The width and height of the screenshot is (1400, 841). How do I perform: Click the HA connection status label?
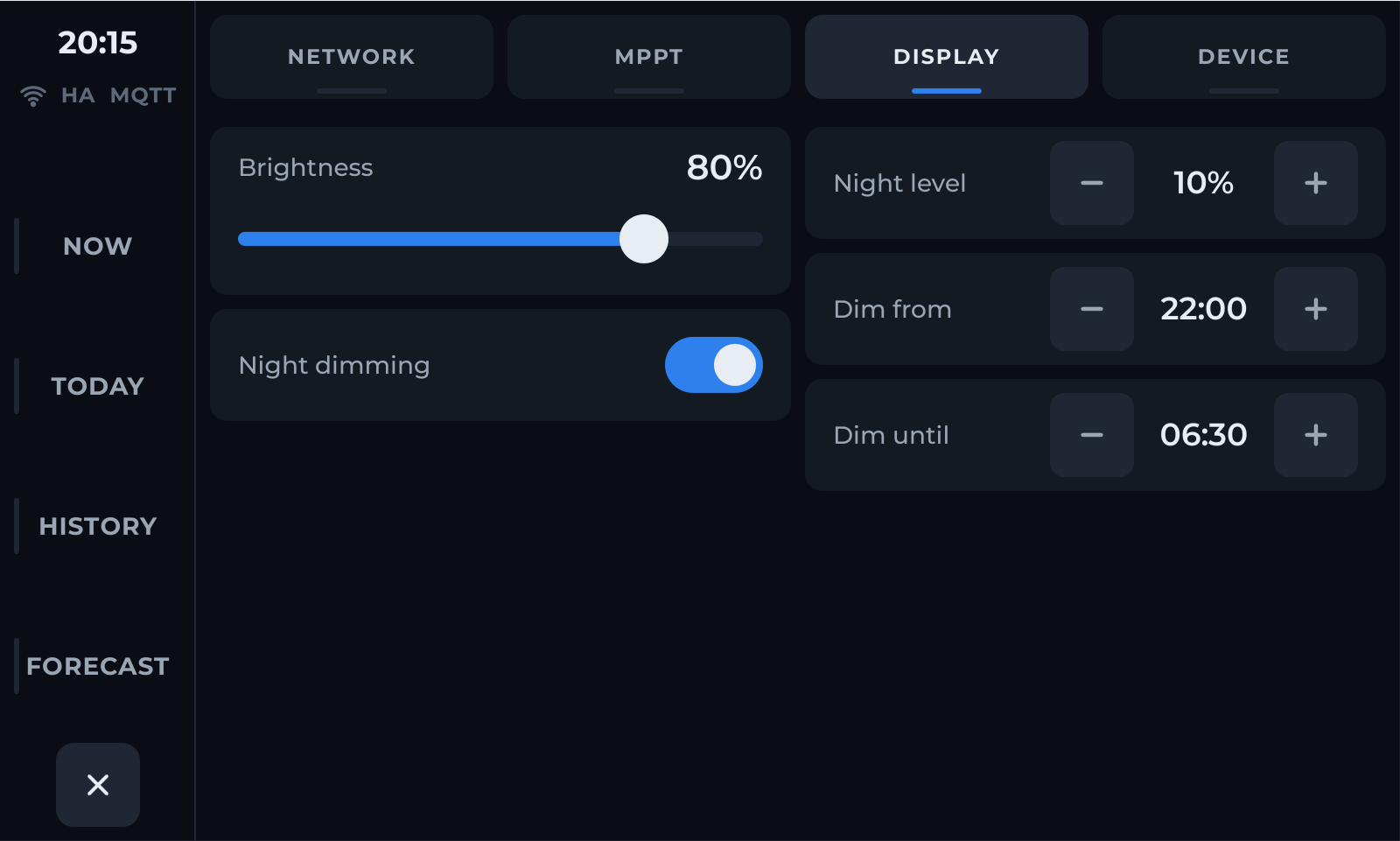pos(78,95)
